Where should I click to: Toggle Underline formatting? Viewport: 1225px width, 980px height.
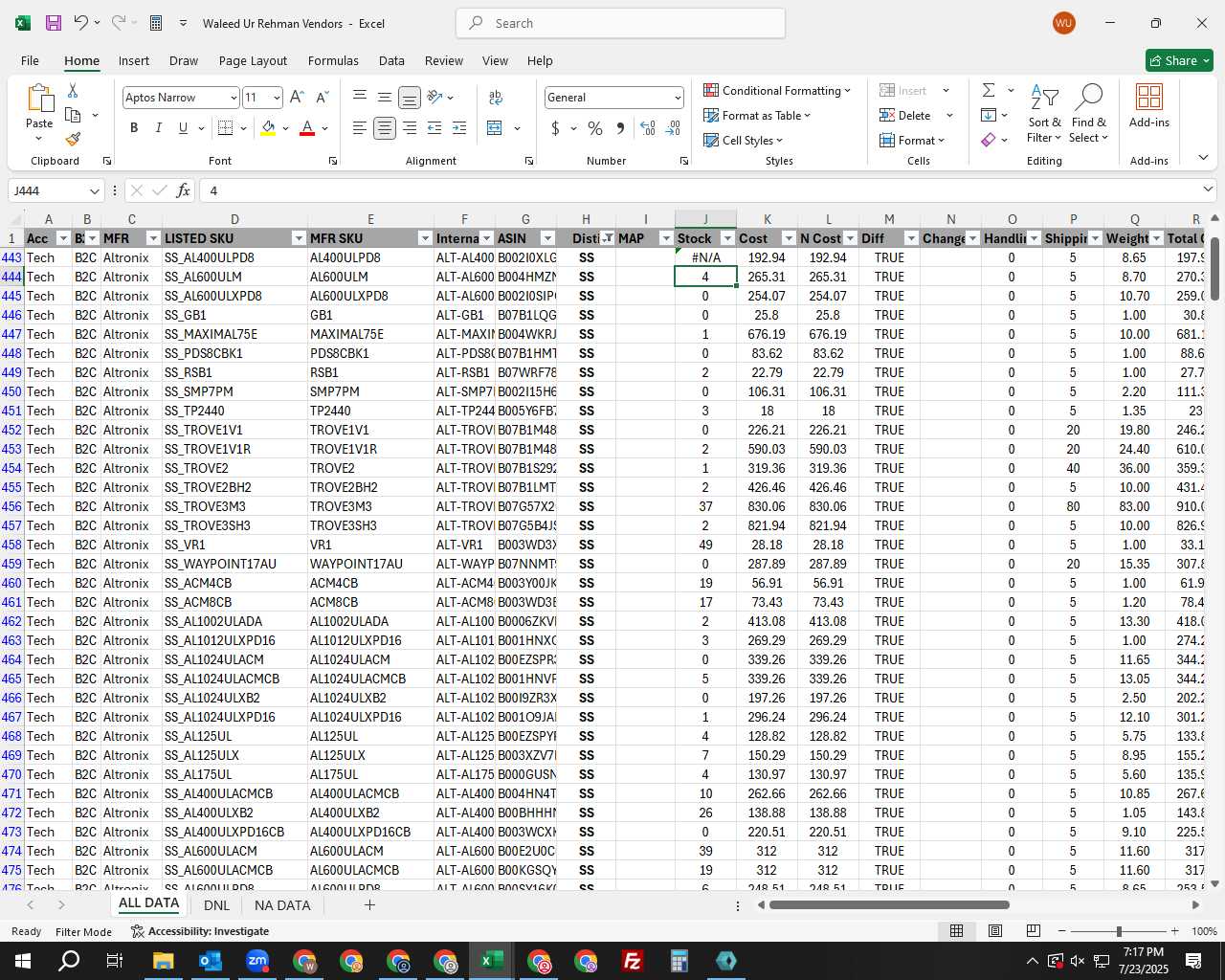(183, 128)
